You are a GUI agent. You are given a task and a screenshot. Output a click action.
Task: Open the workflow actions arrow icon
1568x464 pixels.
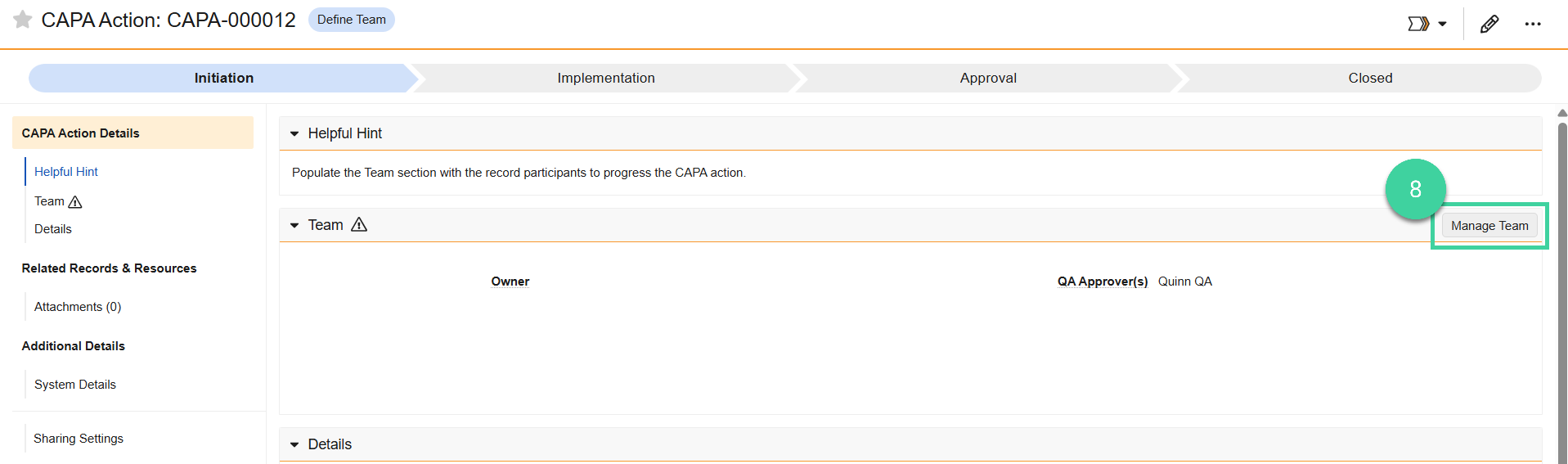click(x=1418, y=24)
